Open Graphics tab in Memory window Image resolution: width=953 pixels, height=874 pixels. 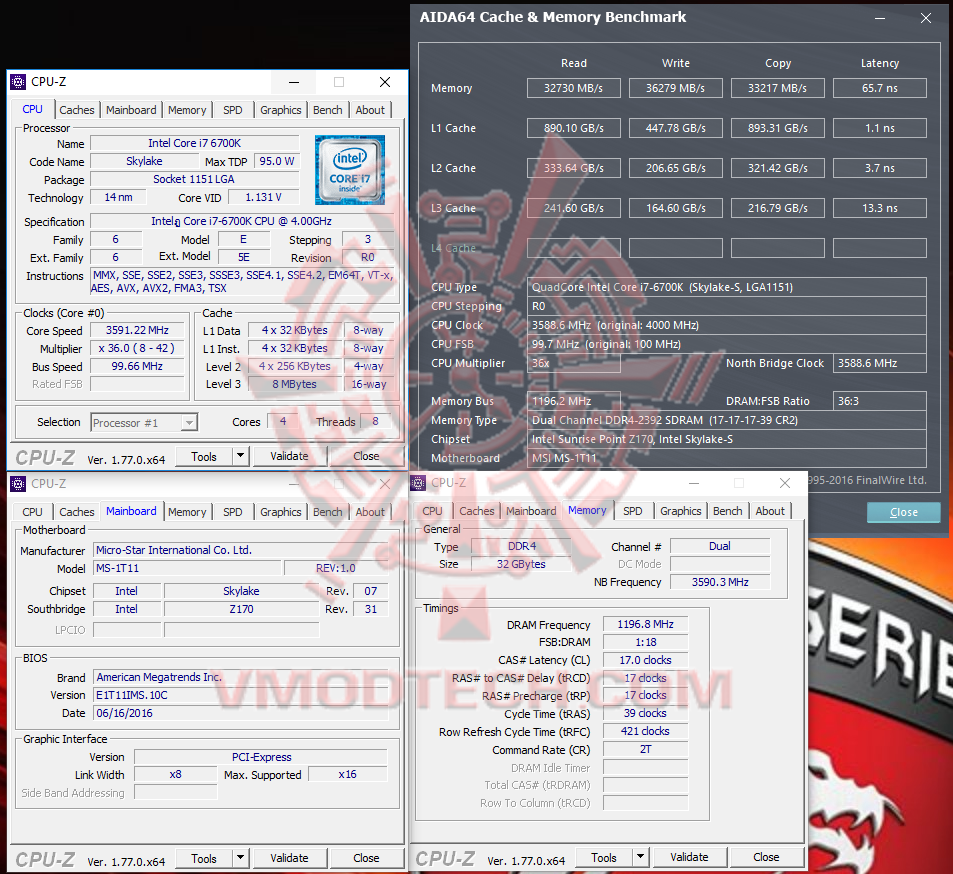click(681, 511)
